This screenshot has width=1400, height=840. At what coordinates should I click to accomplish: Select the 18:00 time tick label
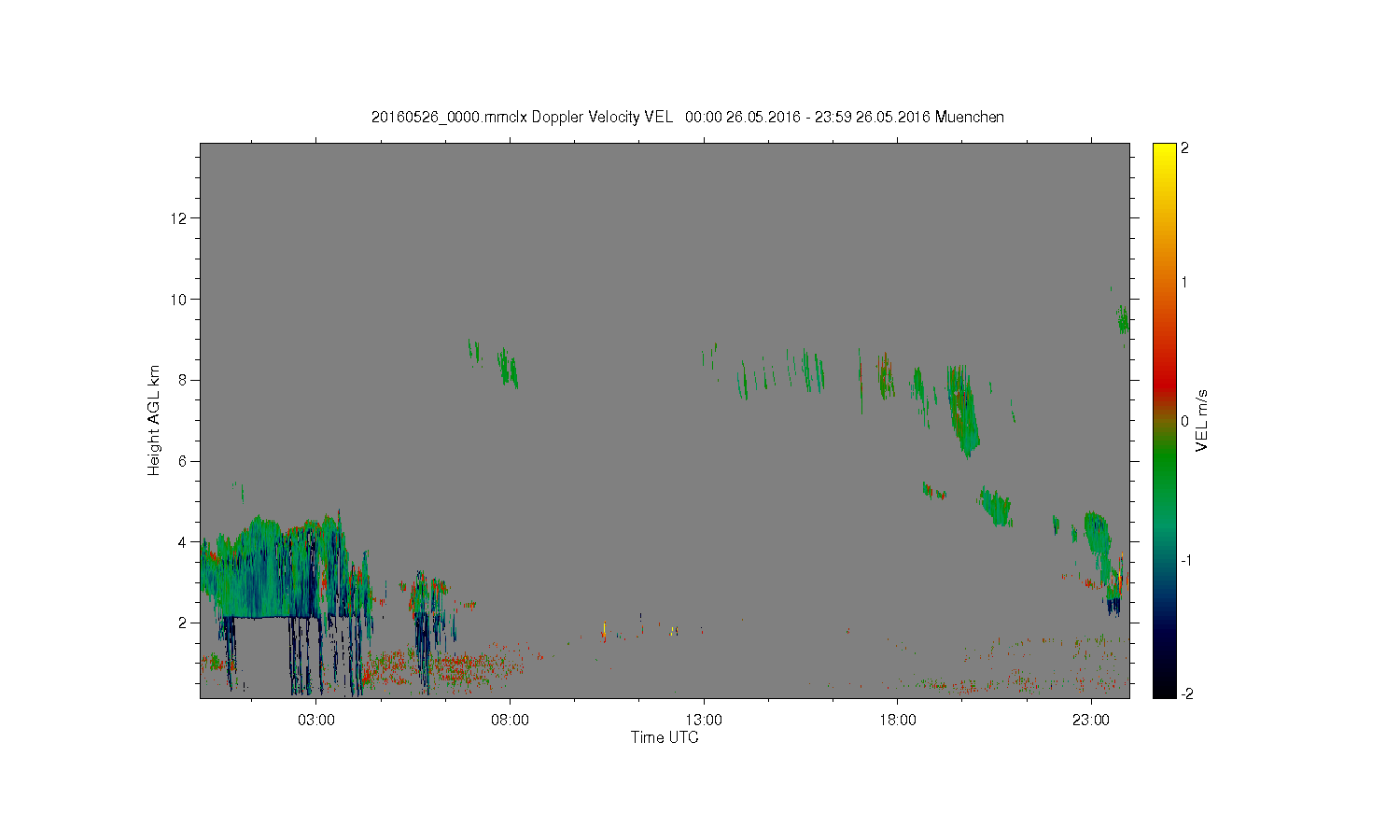(x=898, y=721)
